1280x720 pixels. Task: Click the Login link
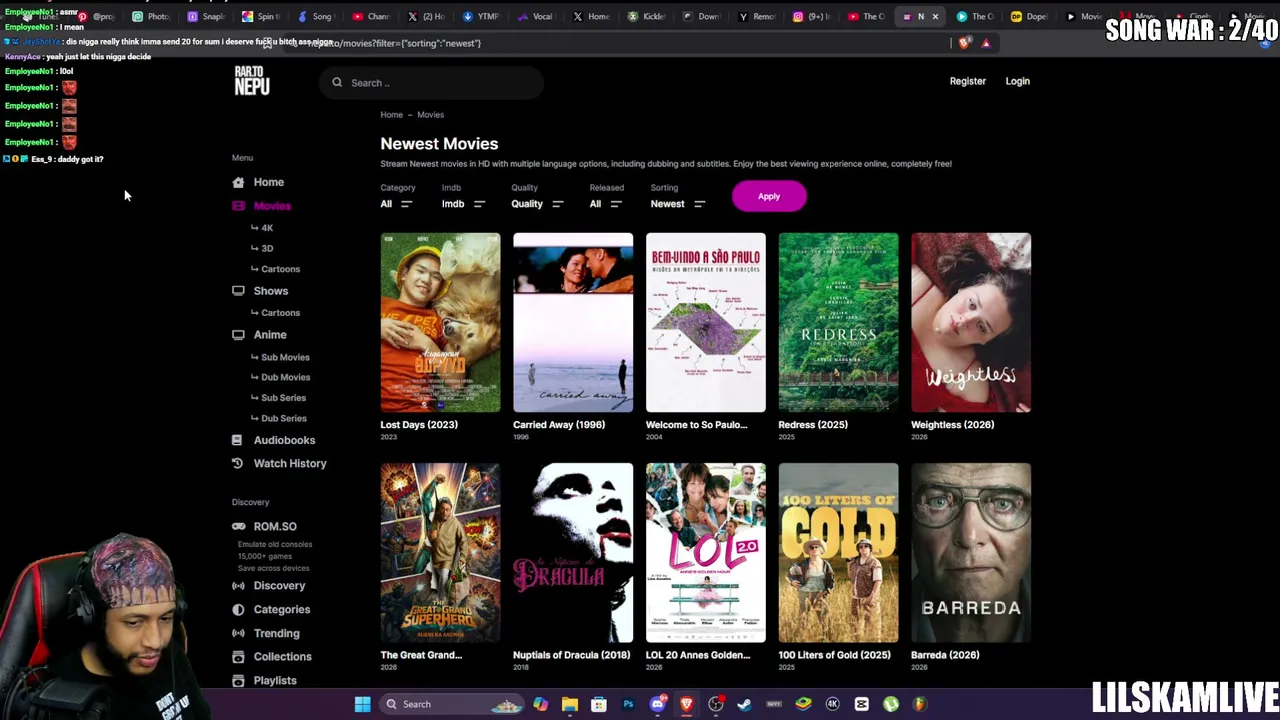click(x=1017, y=81)
